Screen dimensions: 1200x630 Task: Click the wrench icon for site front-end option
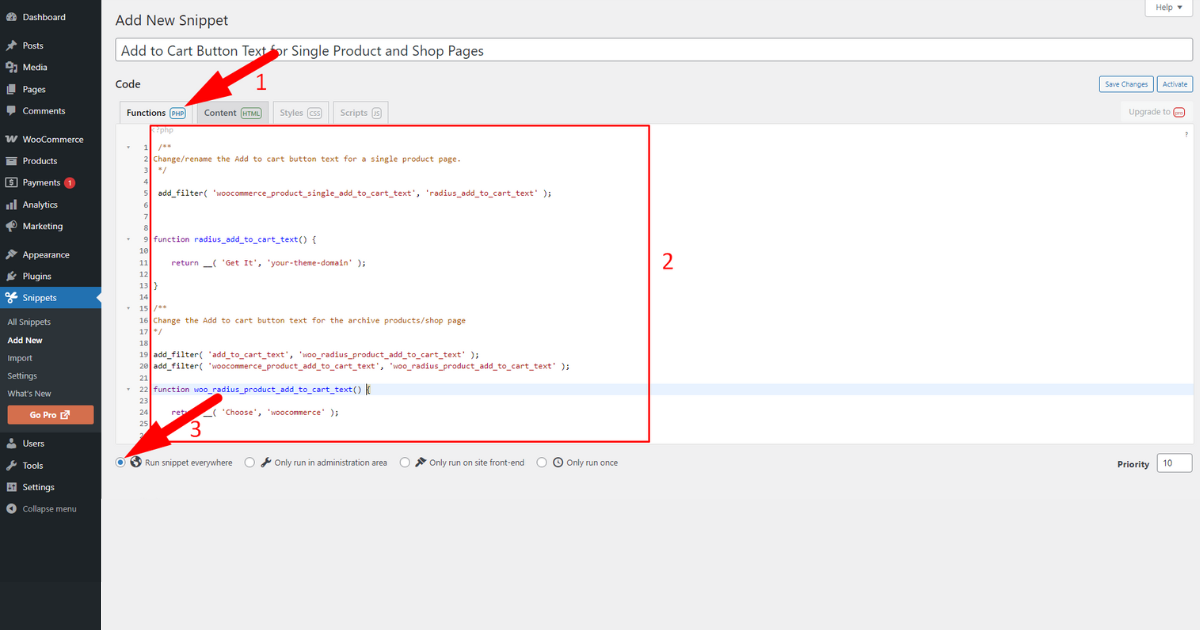(x=420, y=463)
